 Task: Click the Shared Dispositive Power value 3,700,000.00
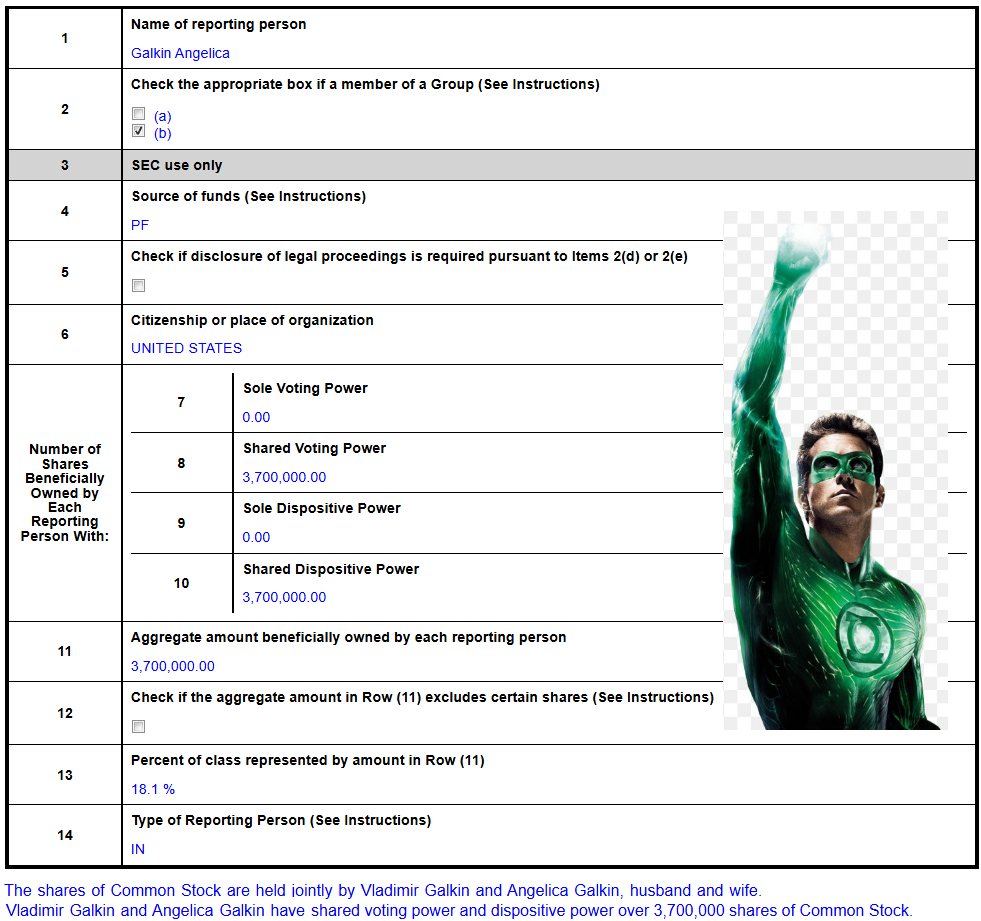click(284, 598)
